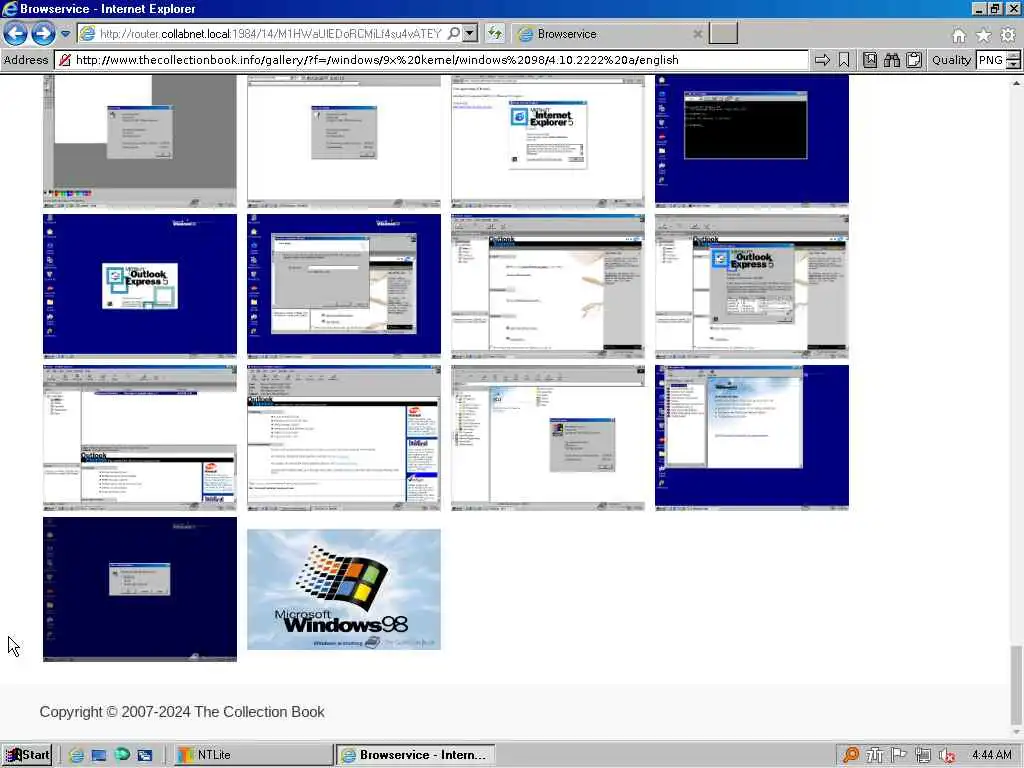Image resolution: width=1024 pixels, height=768 pixels.
Task: Click the Quality PNG selector field
Action: [991, 60]
